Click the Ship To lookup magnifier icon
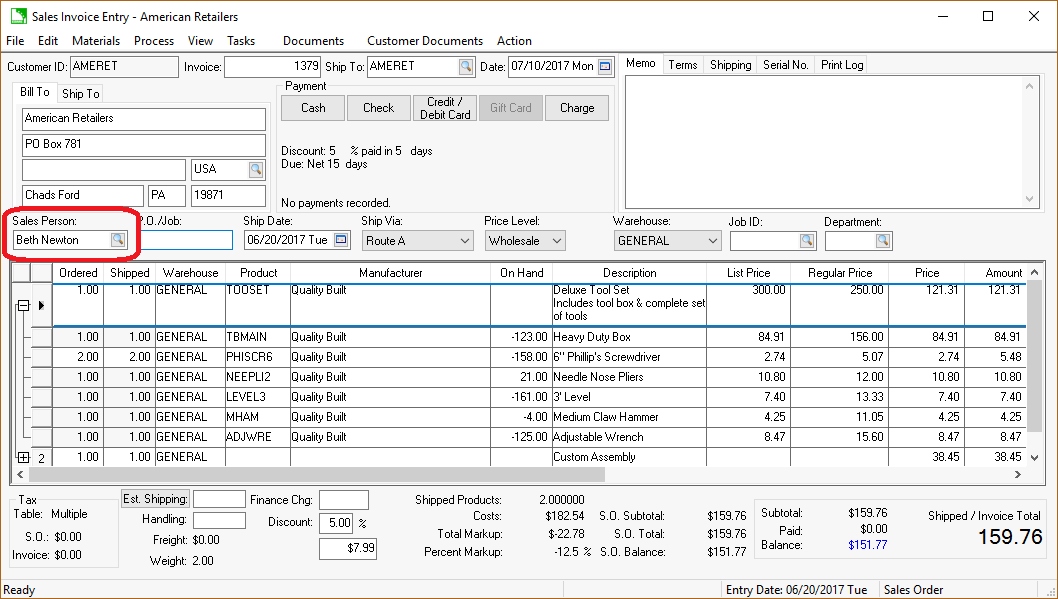Screen dimensions: 1058x599 466,67
